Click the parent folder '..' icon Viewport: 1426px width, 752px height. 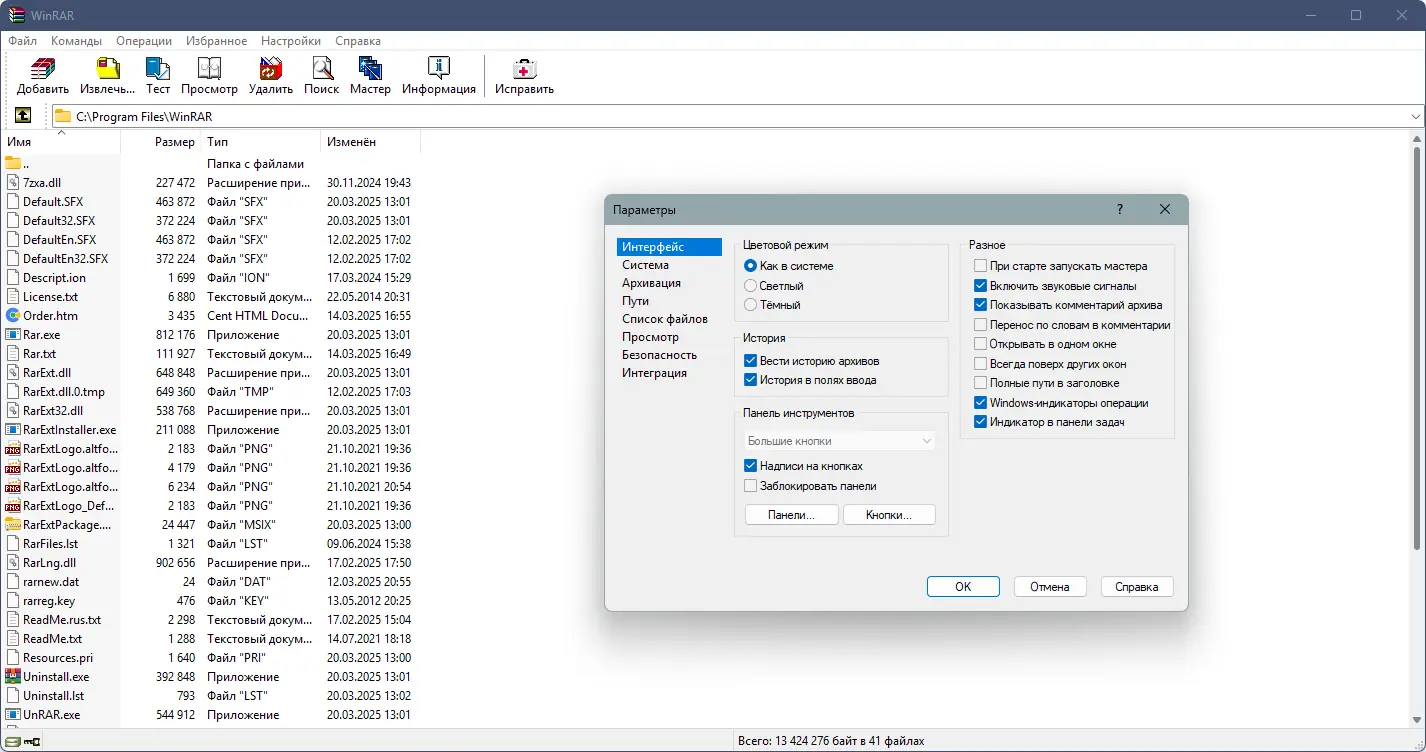tap(13, 163)
